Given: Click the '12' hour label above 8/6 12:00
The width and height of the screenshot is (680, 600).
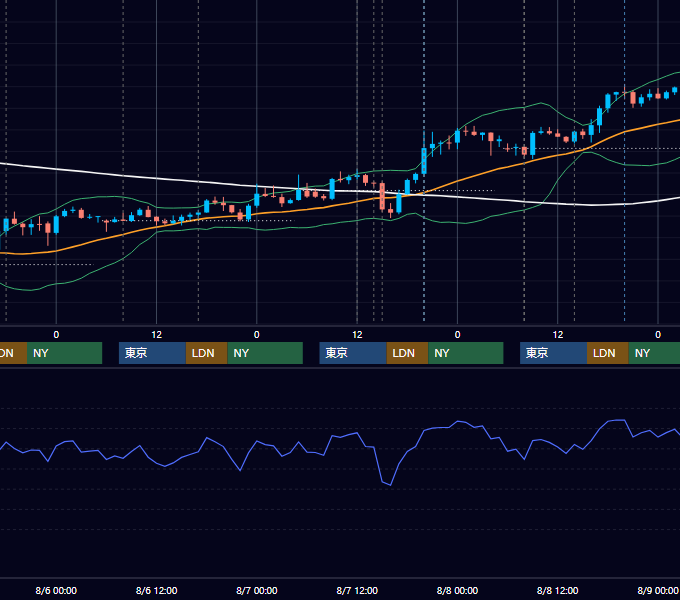Looking at the screenshot, I should pyautogui.click(x=157, y=335).
